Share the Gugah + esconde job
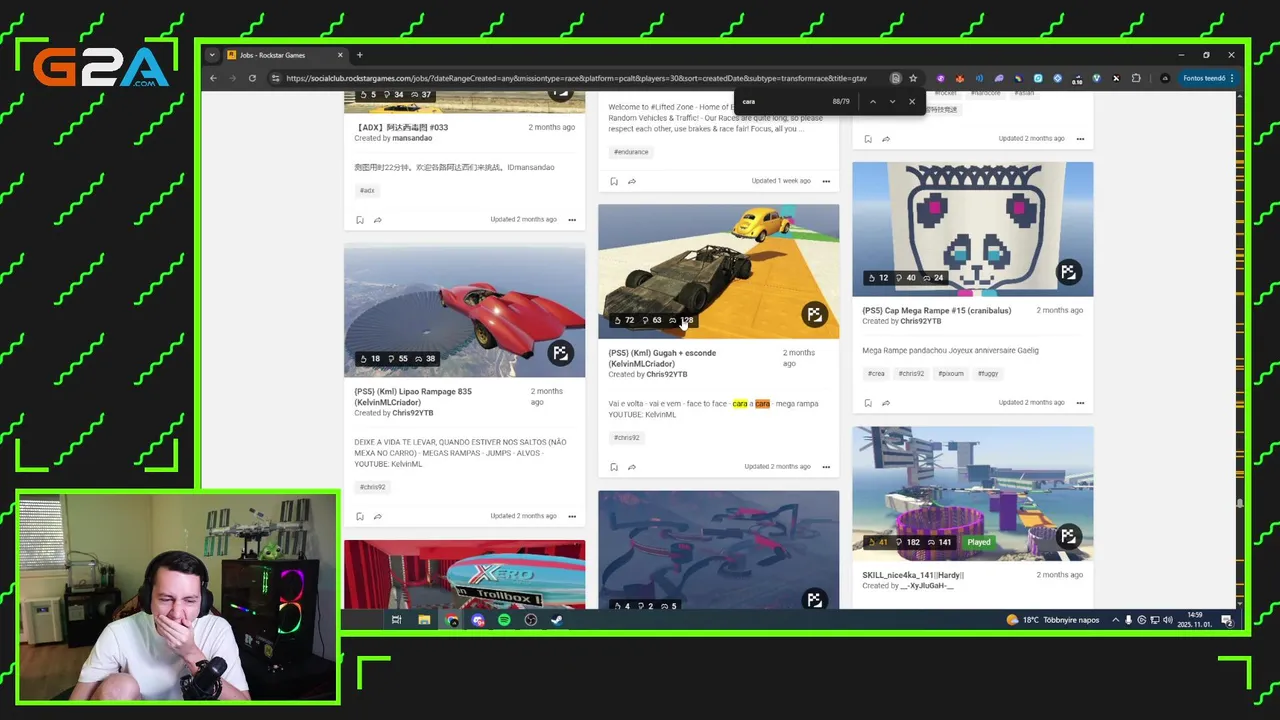Screen dimensions: 1280x720 click(x=632, y=467)
